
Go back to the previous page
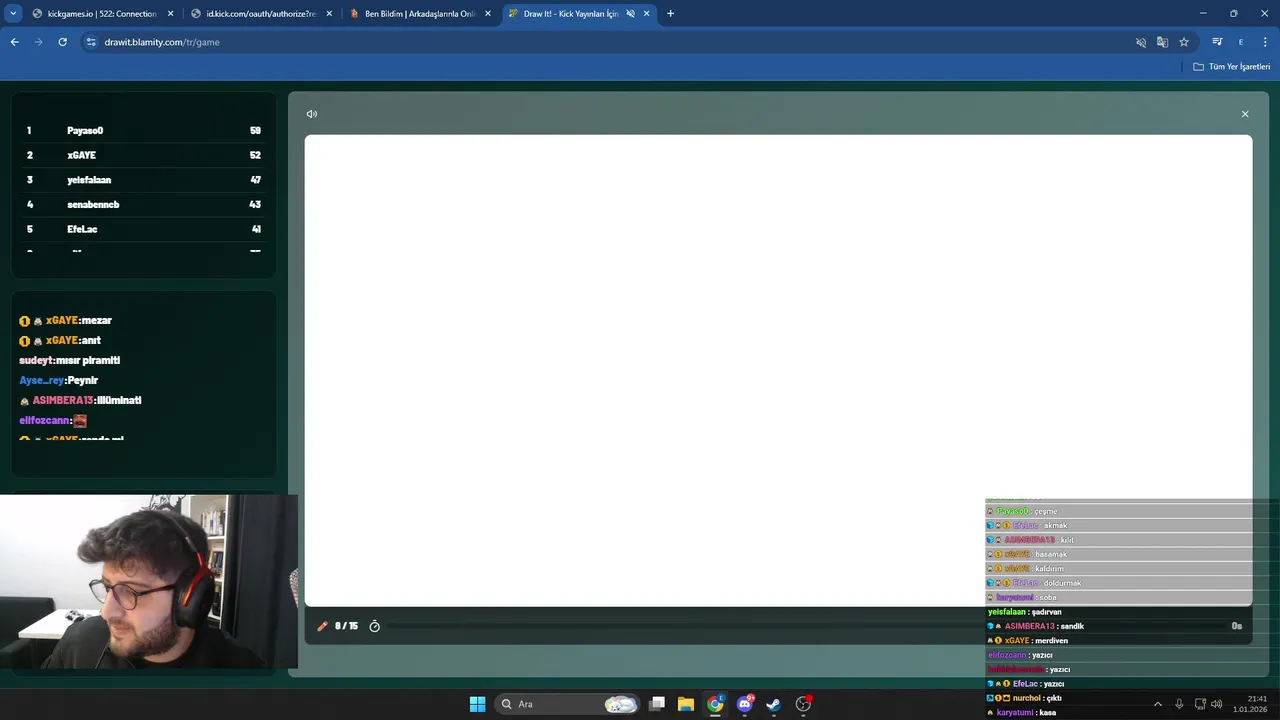(14, 42)
